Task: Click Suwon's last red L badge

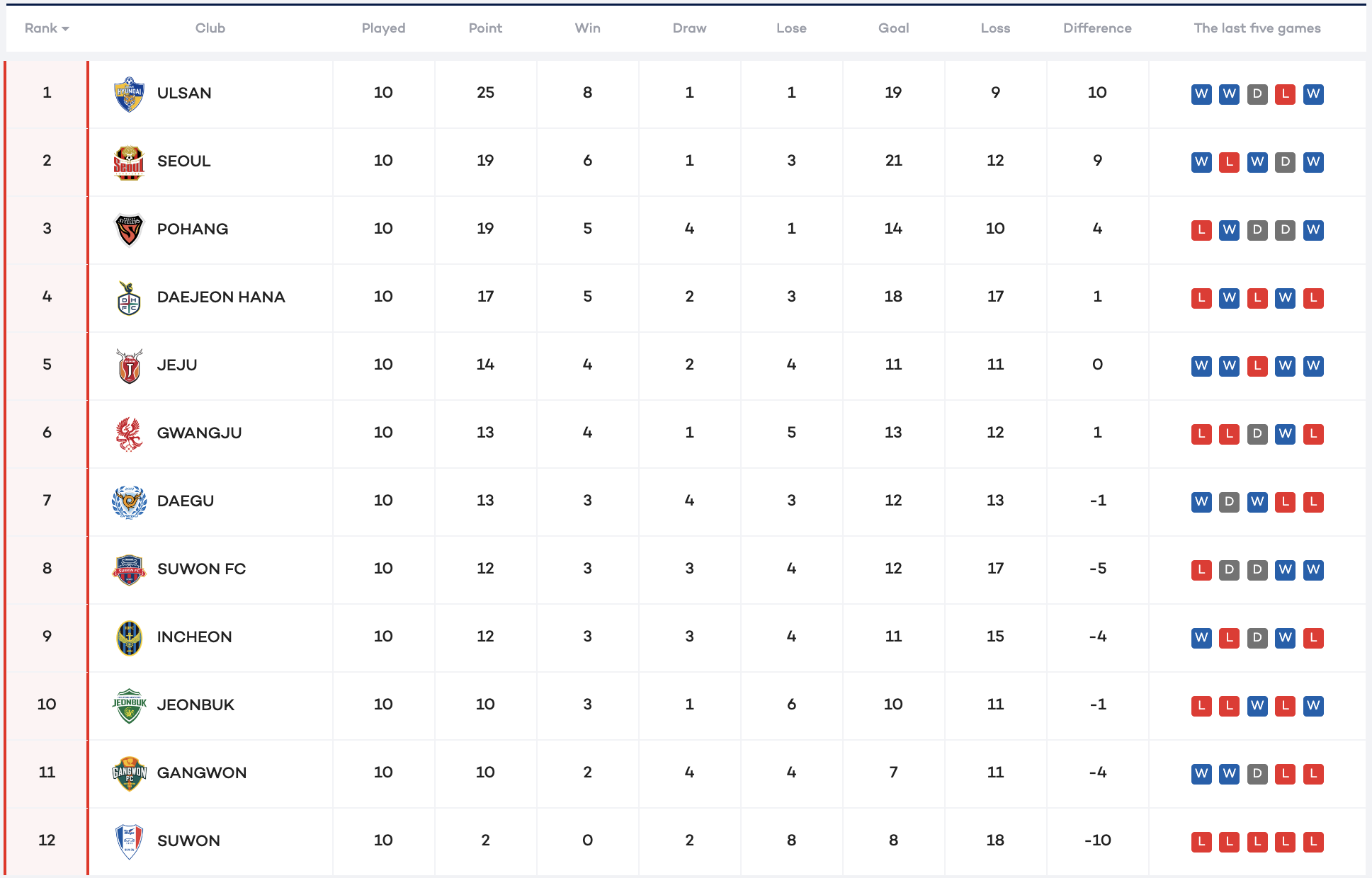Action: pos(1313,841)
